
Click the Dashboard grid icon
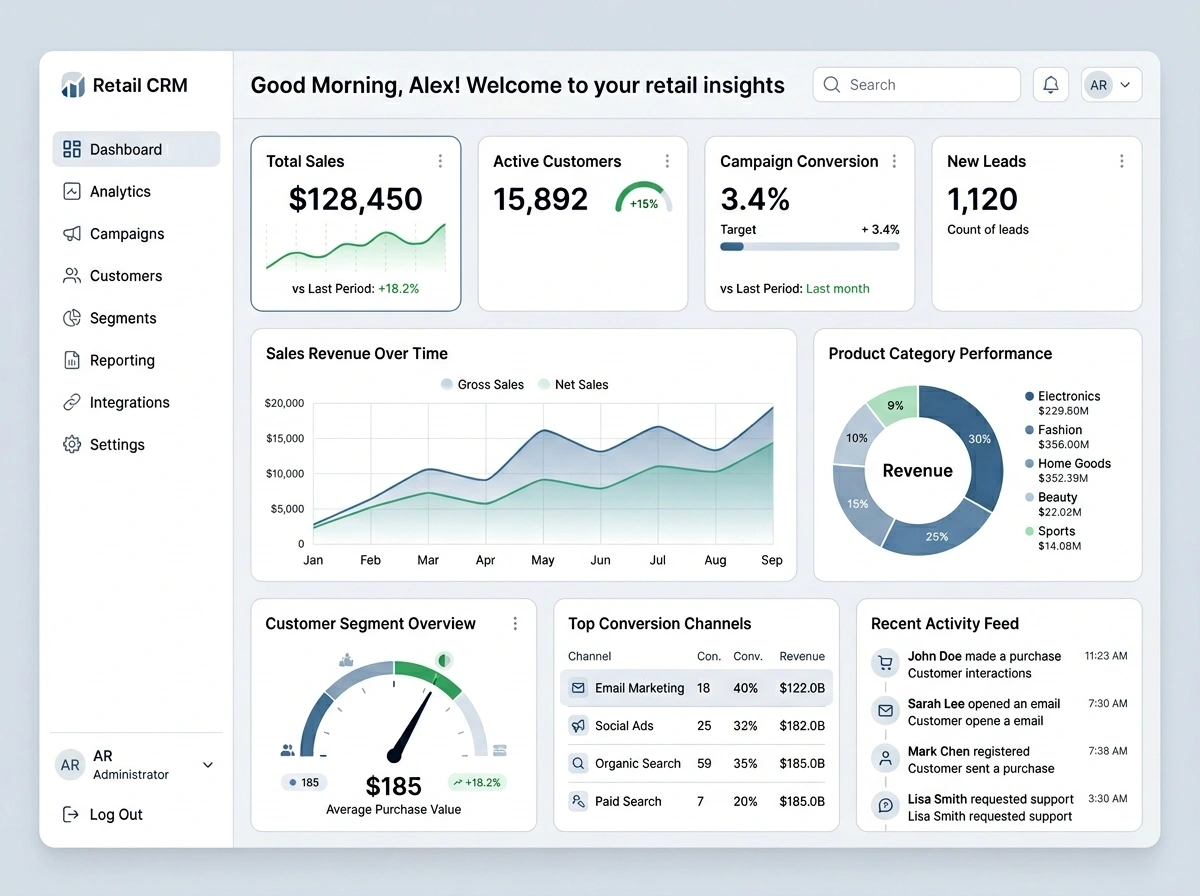[x=72, y=149]
